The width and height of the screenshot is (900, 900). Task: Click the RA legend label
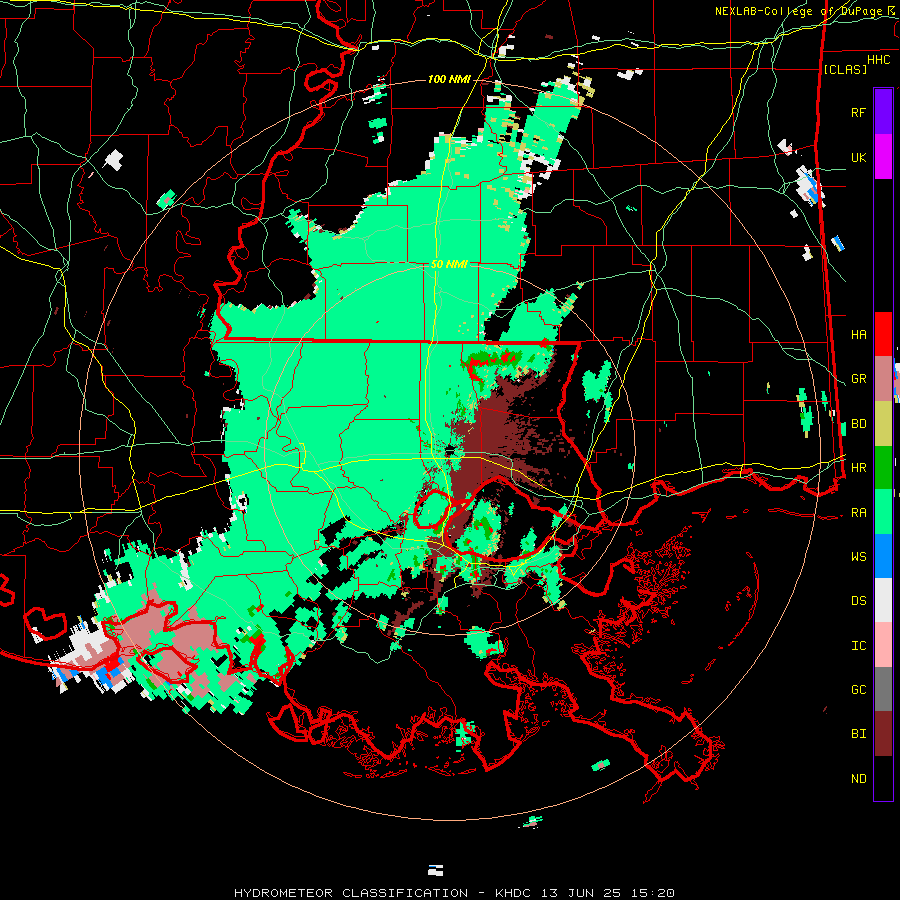[858, 513]
